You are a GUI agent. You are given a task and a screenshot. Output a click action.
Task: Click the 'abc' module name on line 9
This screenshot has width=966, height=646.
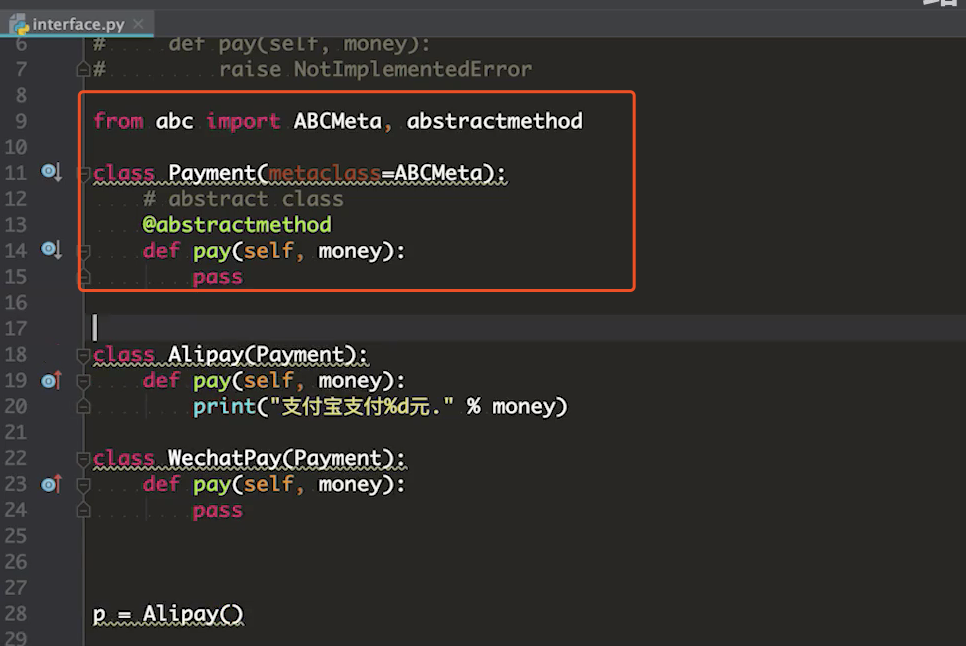click(174, 121)
